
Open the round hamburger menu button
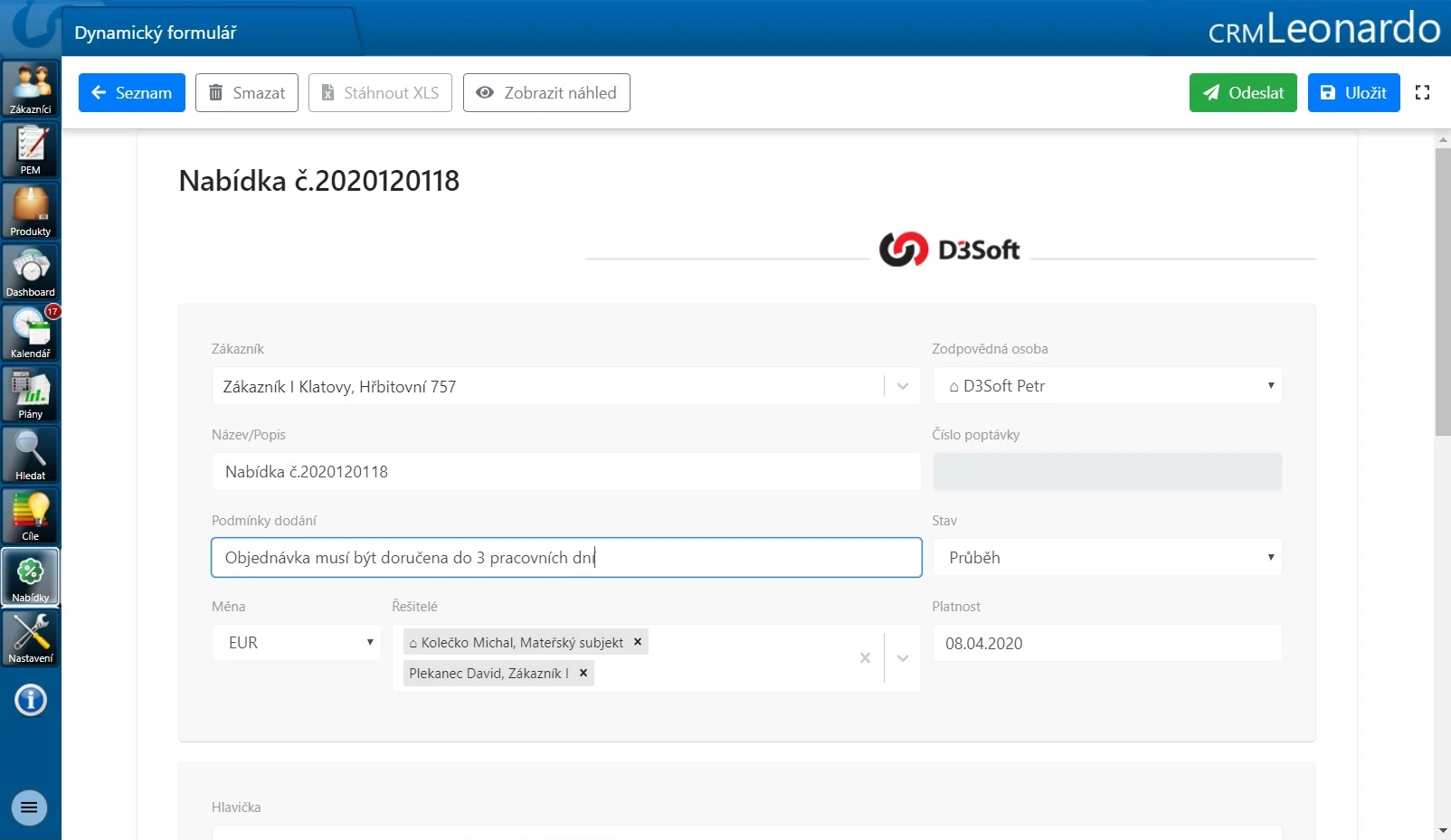coord(29,807)
